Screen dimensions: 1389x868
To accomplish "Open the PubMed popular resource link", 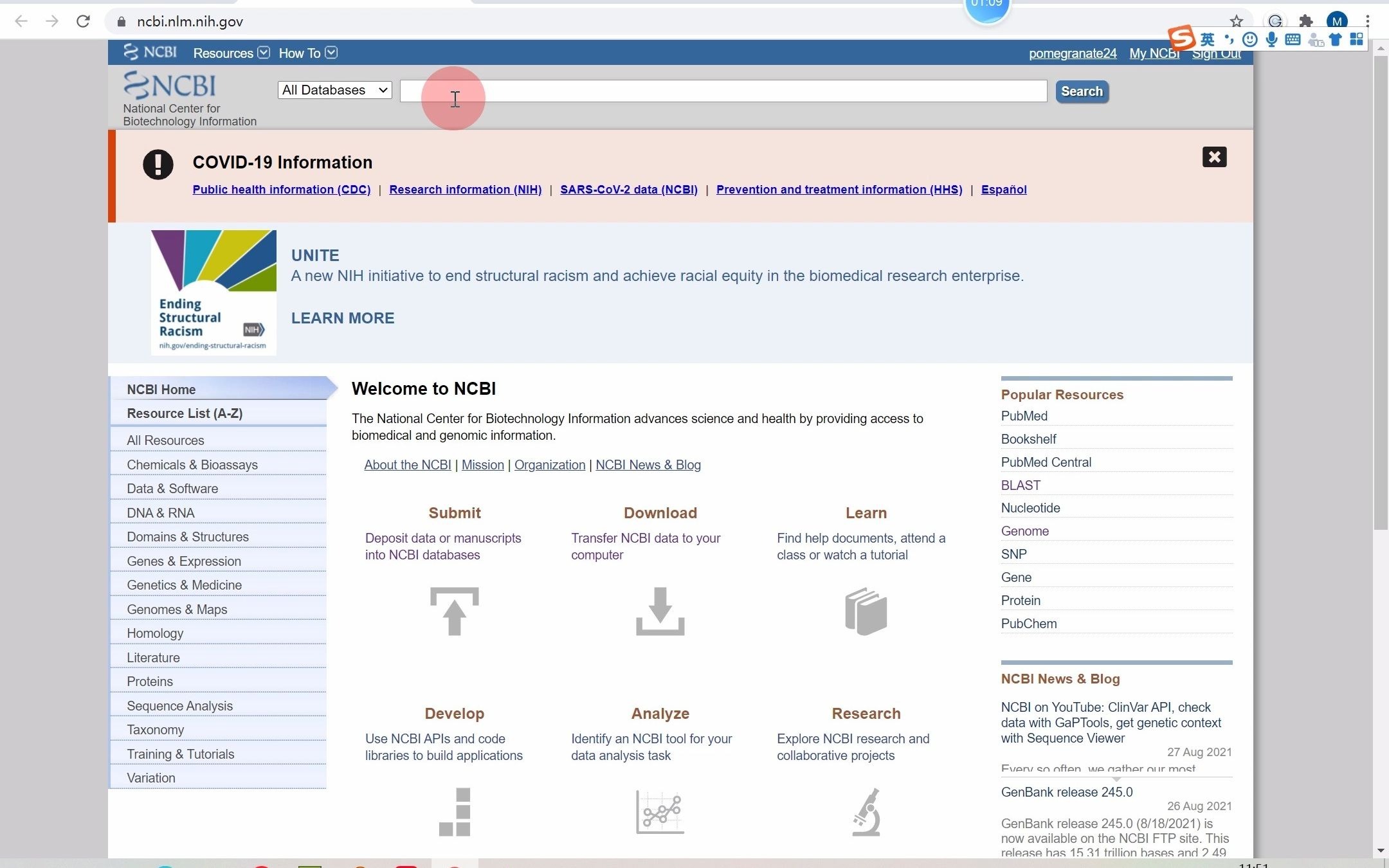I will pyautogui.click(x=1024, y=416).
